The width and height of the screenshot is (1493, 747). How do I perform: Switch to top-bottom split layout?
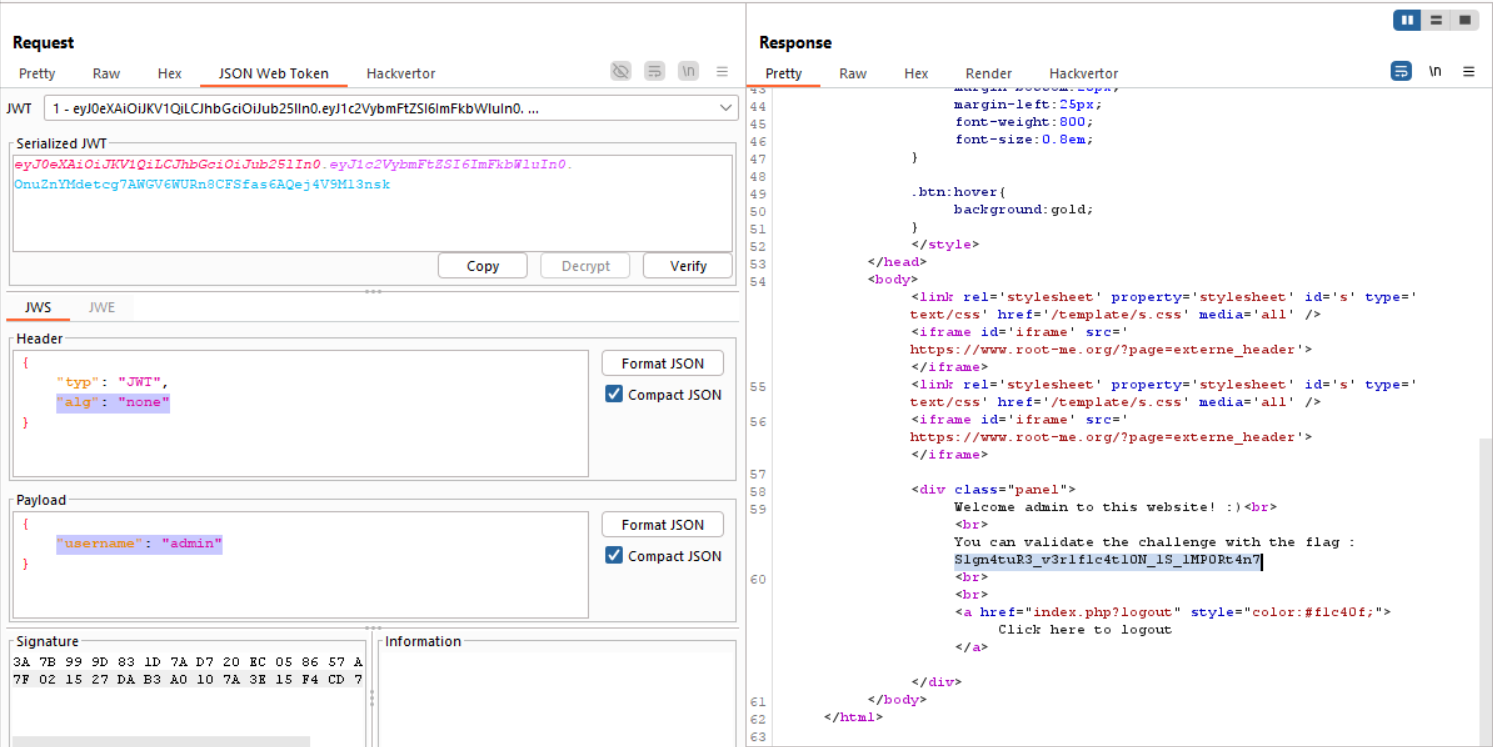point(1436,20)
